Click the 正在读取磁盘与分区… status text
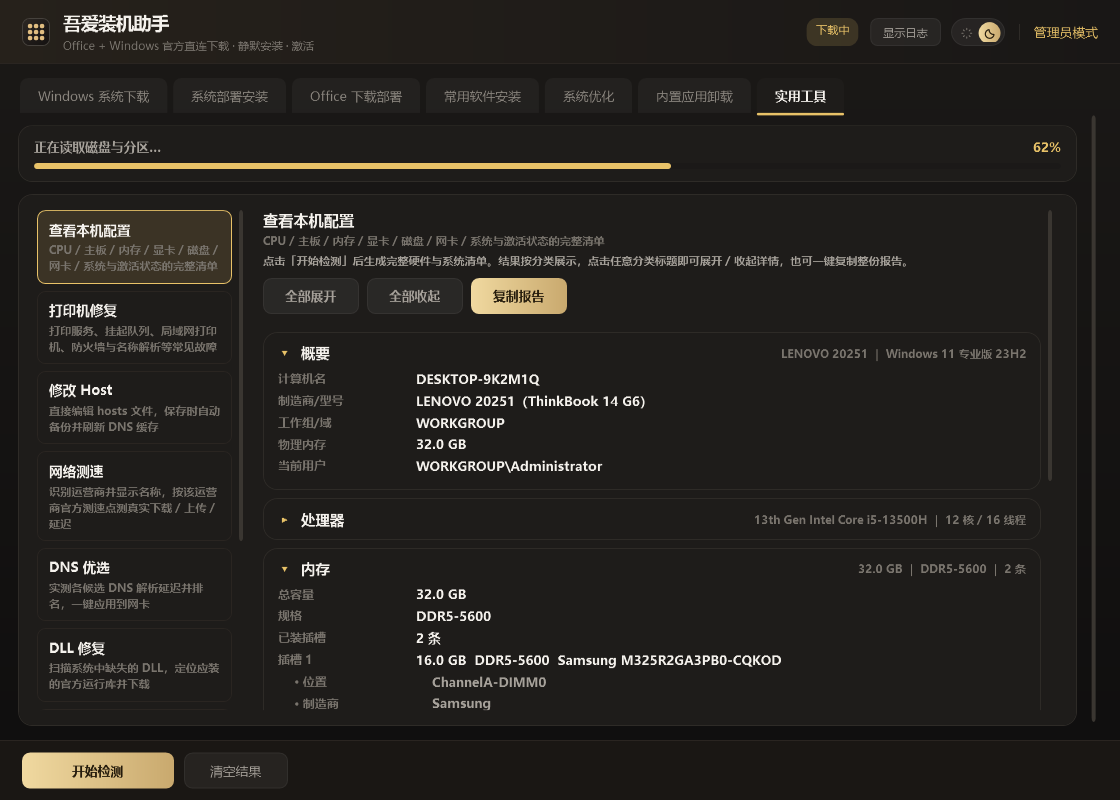The image size is (1120, 800). (x=98, y=148)
